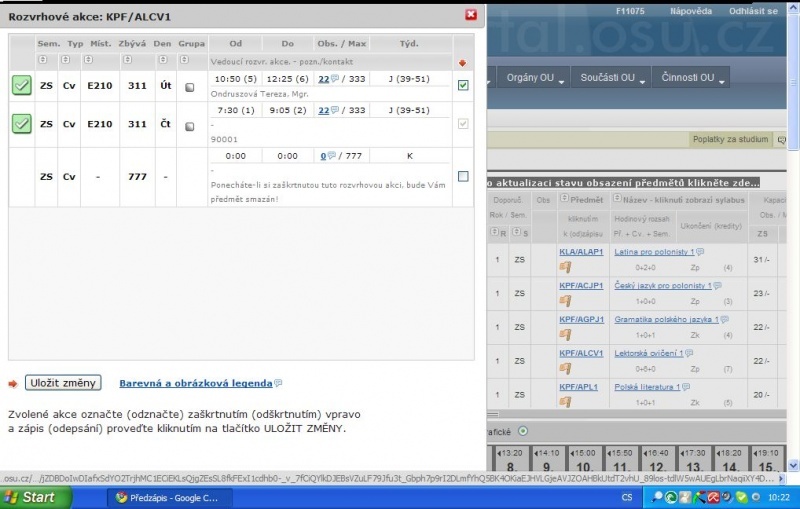Click Odhlásit se to log out
Image resolution: width=800 pixels, height=509 pixels.
click(x=753, y=11)
